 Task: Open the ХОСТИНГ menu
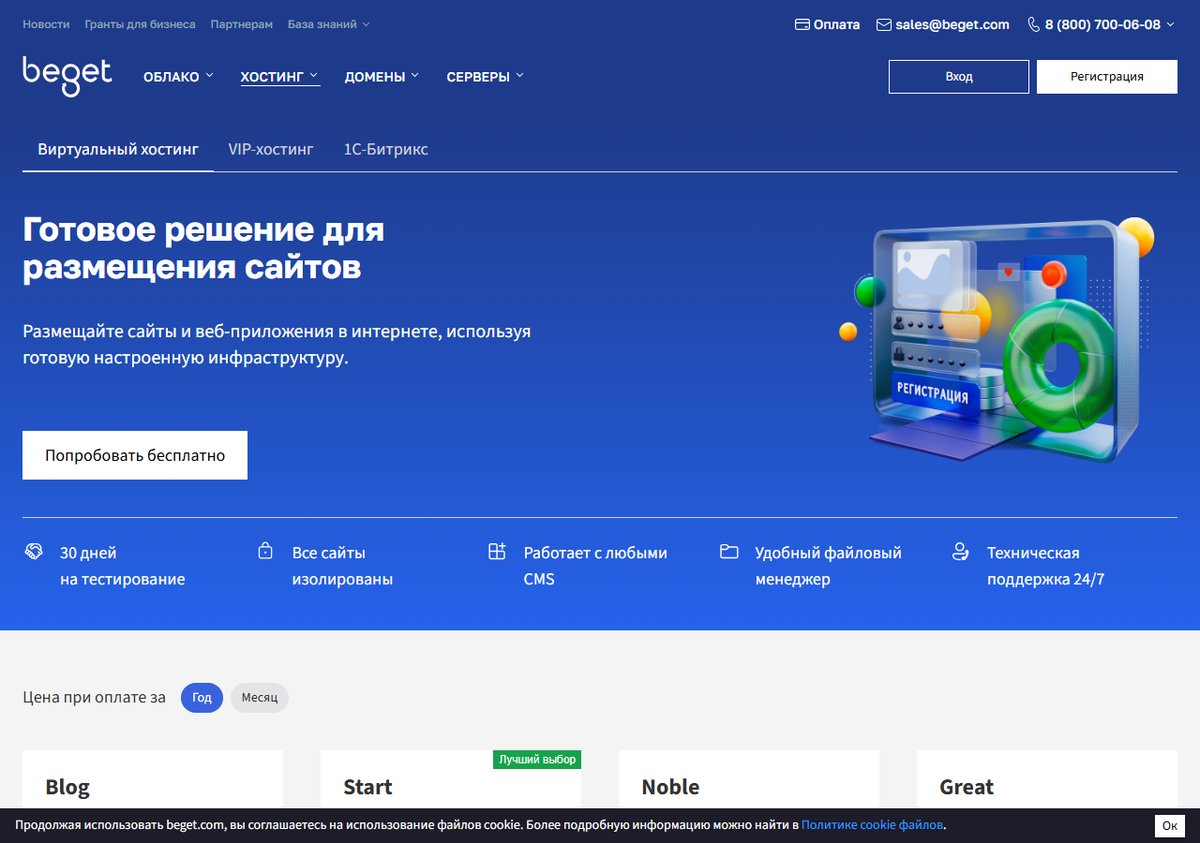pos(280,76)
